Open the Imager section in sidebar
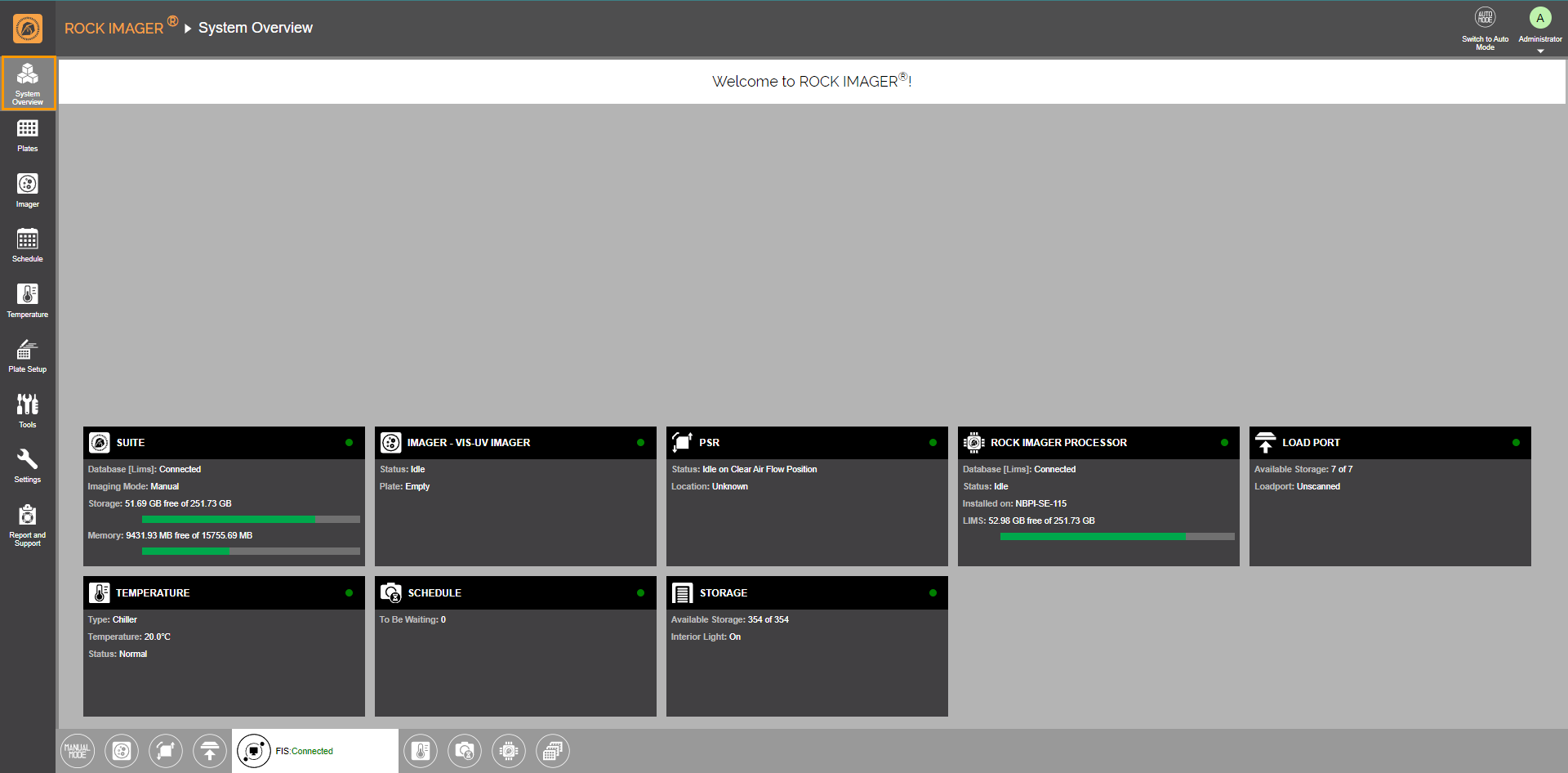The height and width of the screenshot is (773, 1568). click(27, 190)
